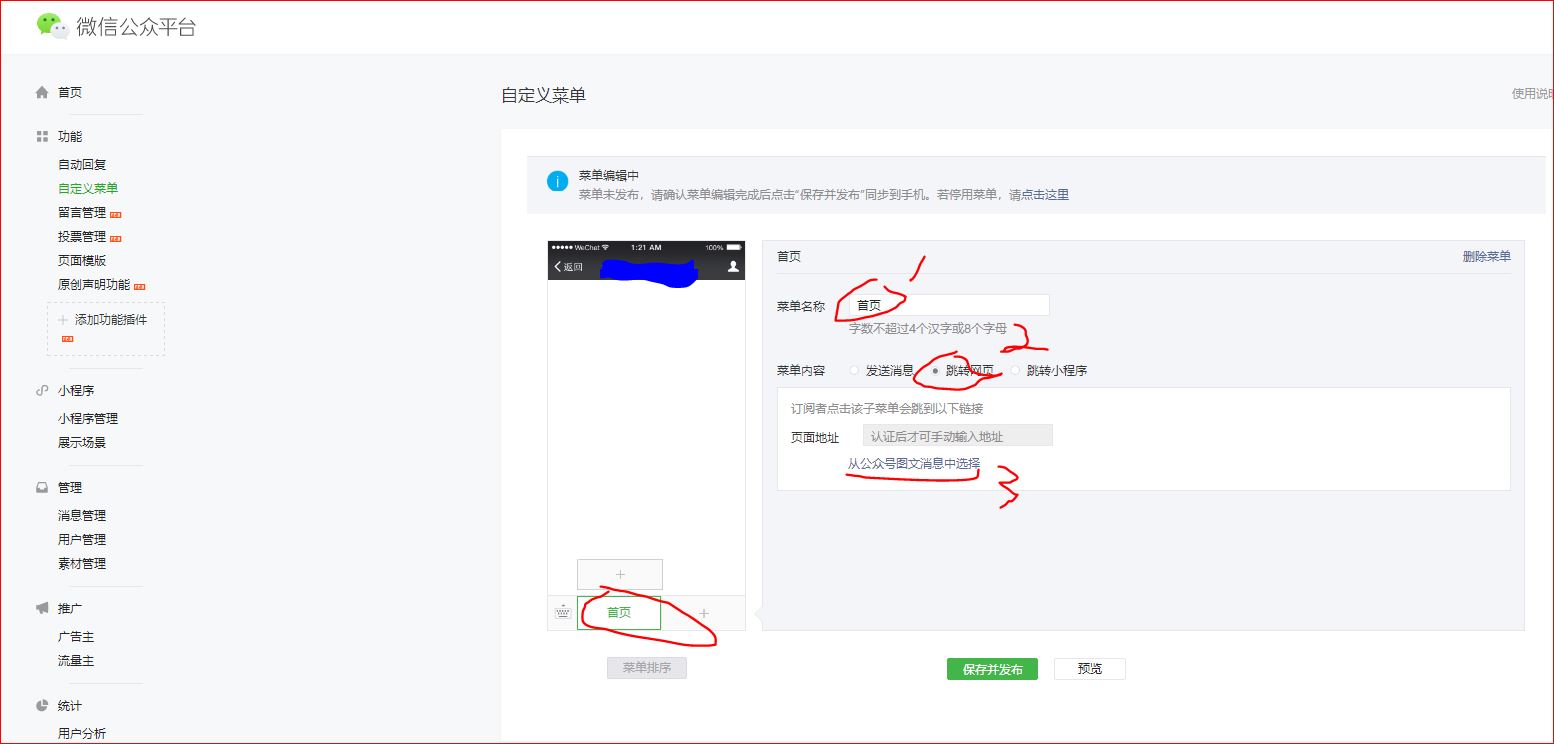Open 小程序管理 in the sidebar
The width and height of the screenshot is (1554, 744).
[88, 418]
